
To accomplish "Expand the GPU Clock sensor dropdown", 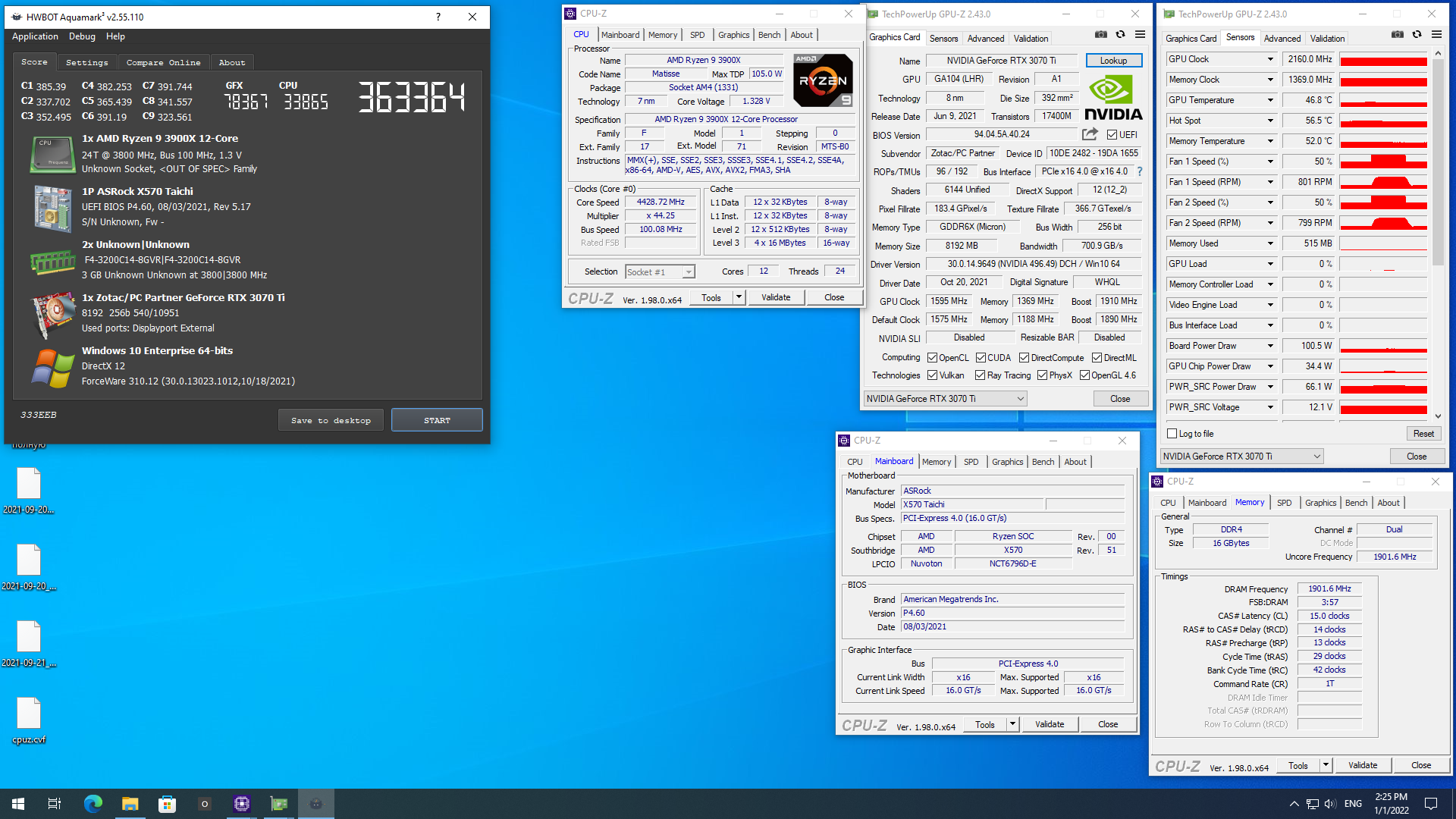I will tap(1270, 59).
